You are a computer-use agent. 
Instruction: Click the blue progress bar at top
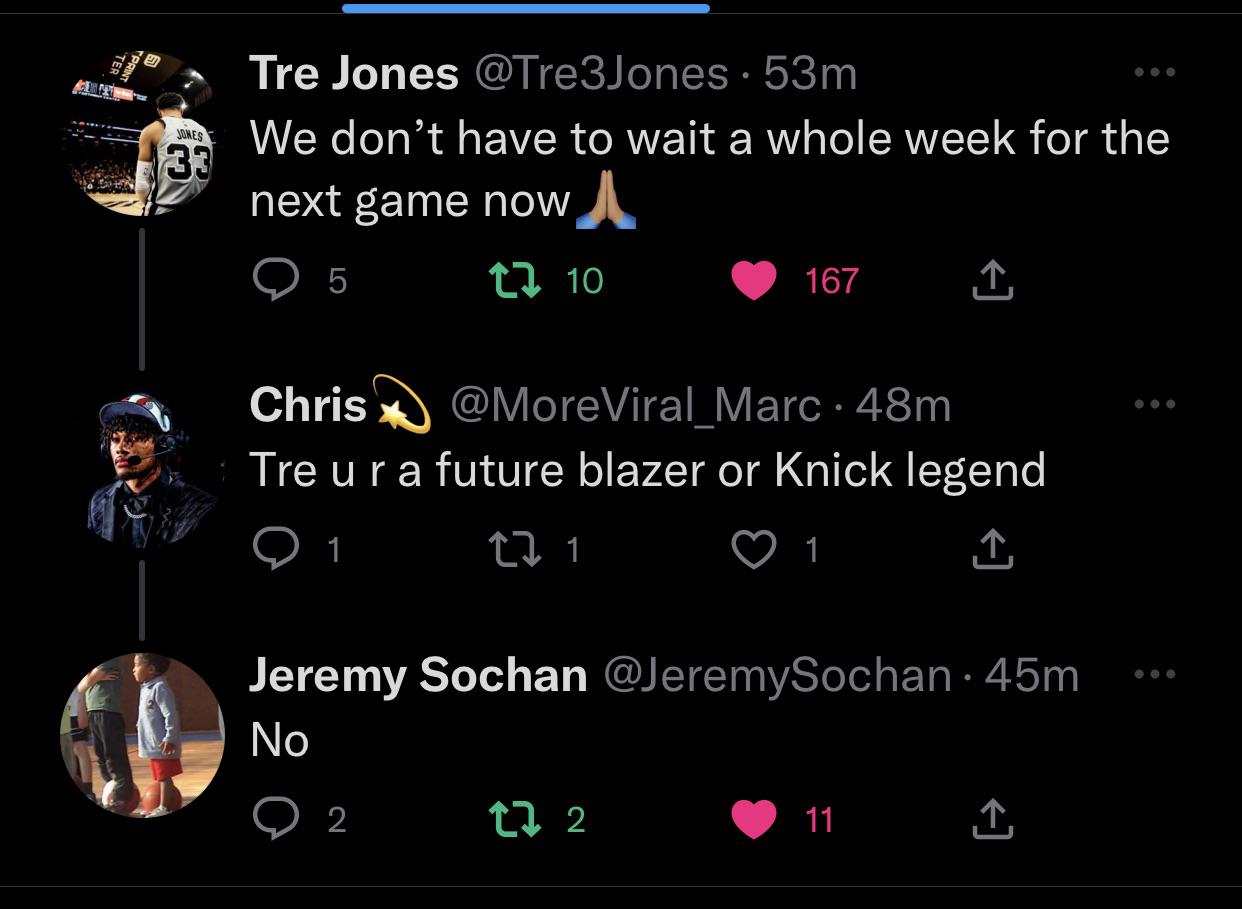(x=526, y=8)
